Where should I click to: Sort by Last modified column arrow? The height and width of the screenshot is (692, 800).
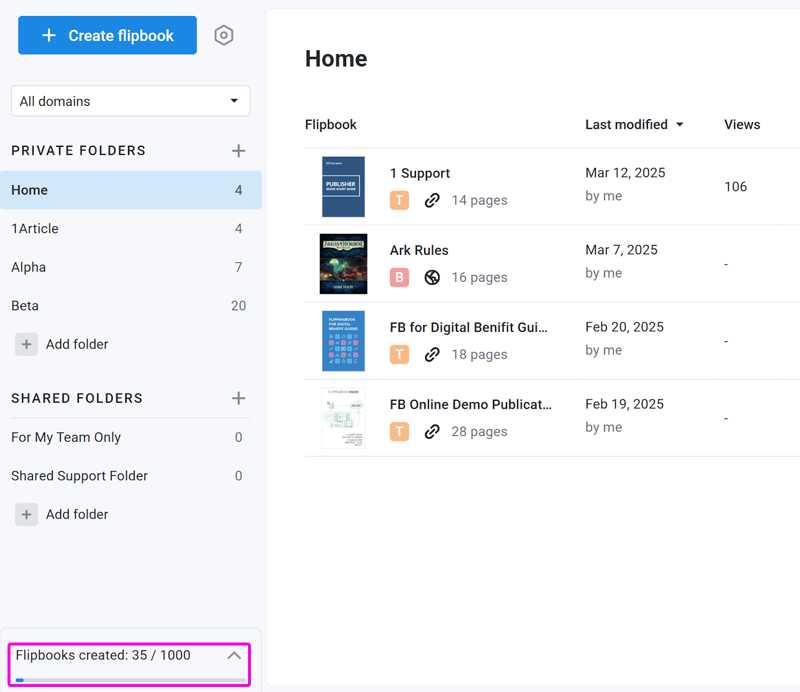680,125
